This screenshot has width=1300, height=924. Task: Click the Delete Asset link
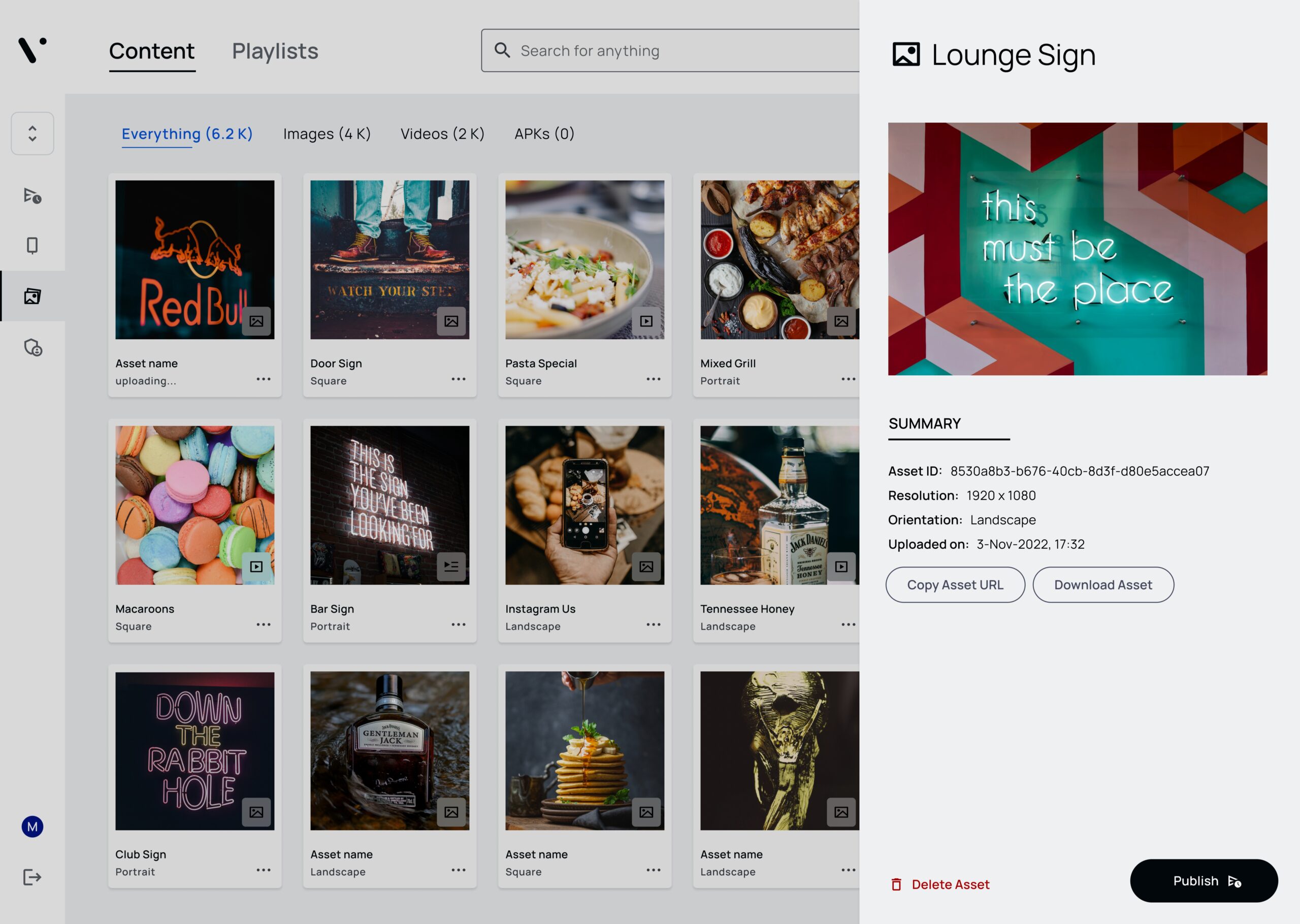(x=940, y=885)
